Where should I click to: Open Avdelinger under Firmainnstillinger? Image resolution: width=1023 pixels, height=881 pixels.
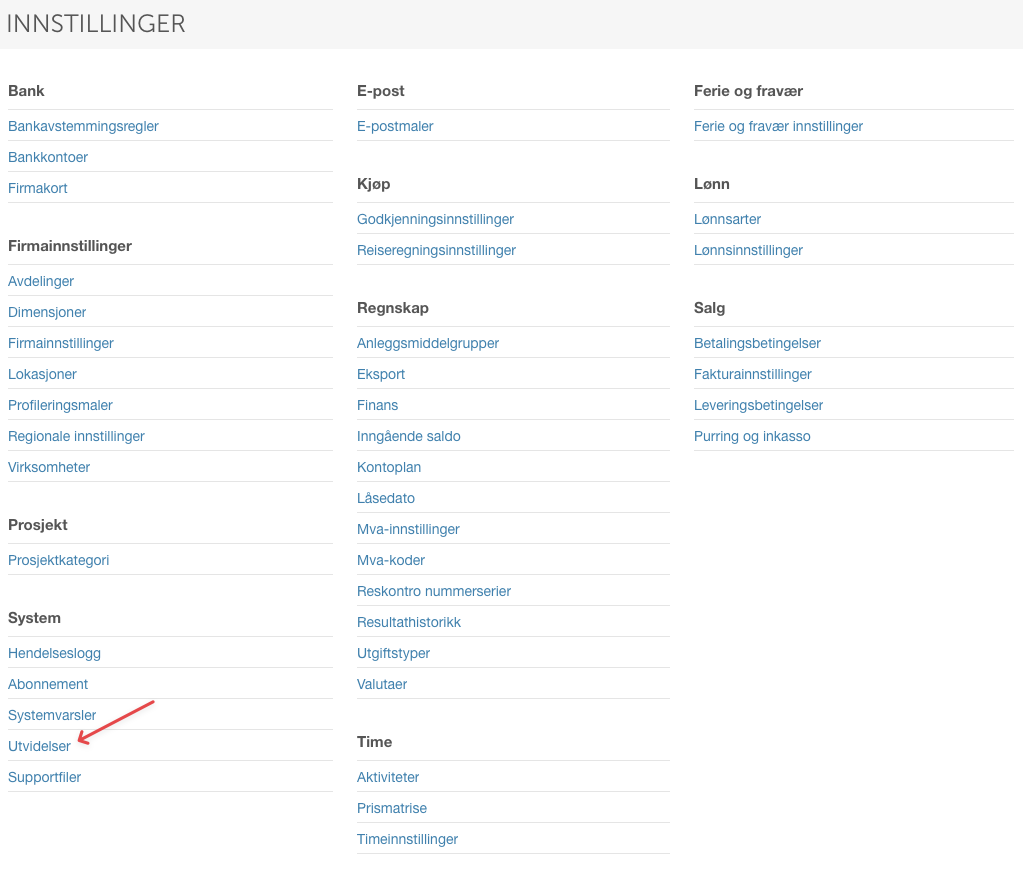click(x=41, y=281)
